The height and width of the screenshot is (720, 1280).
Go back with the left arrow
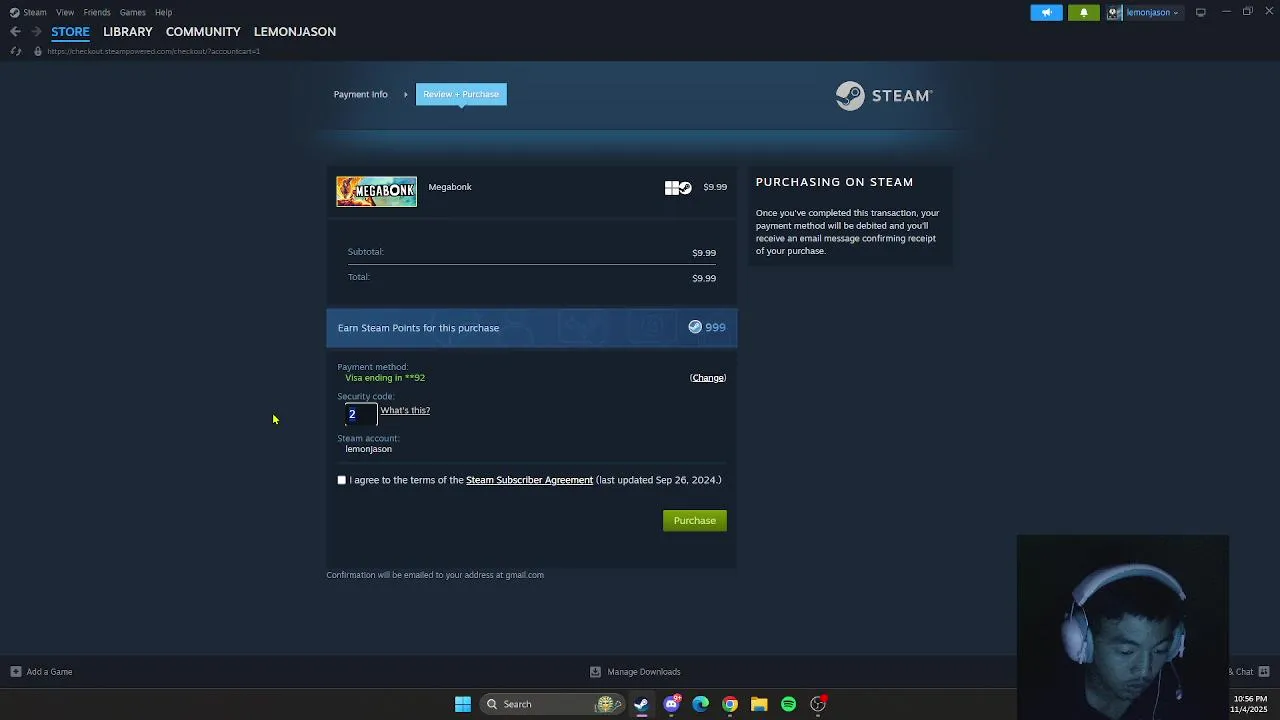15,32
